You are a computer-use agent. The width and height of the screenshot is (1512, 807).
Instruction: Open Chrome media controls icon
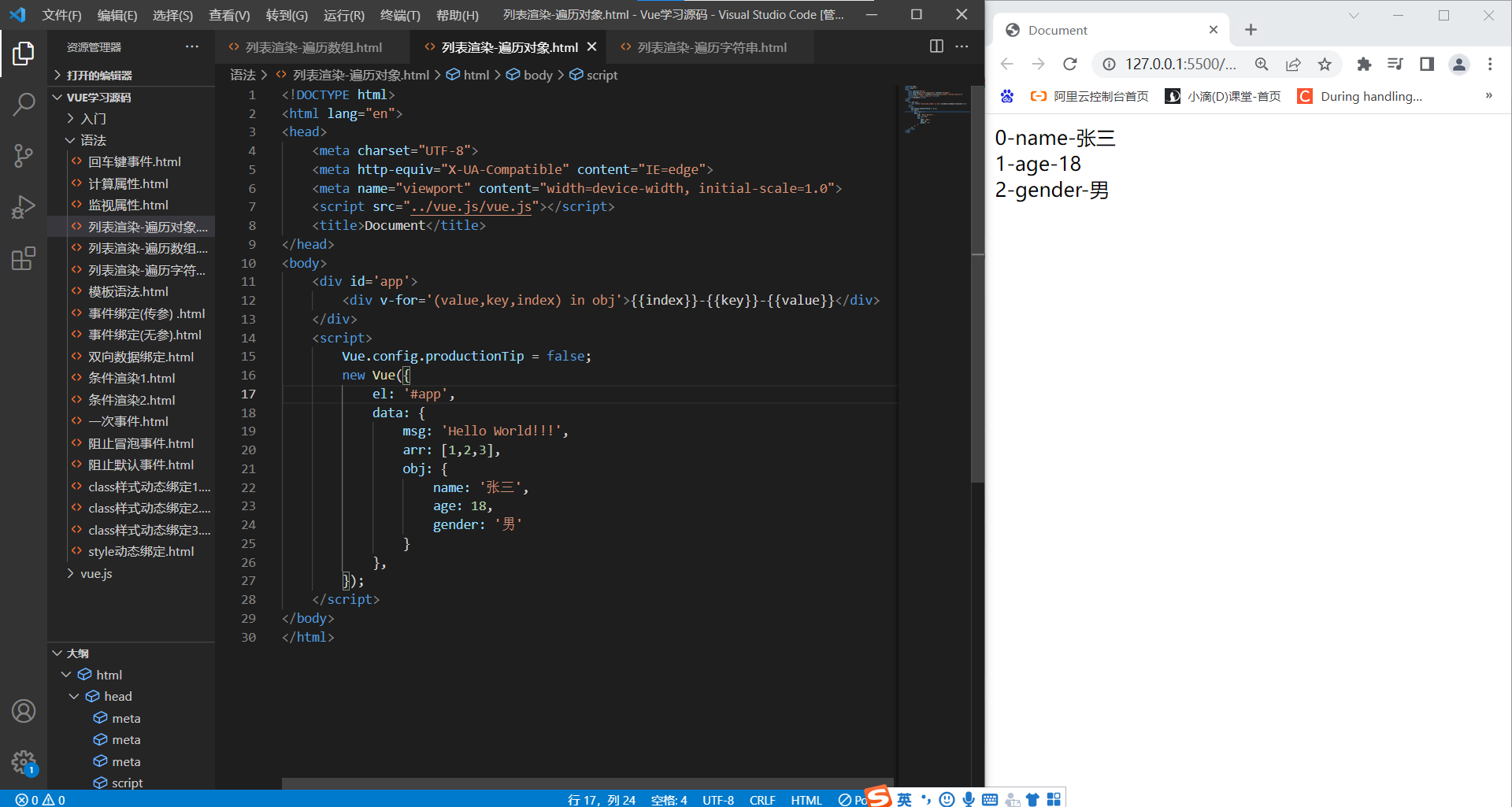(1395, 65)
